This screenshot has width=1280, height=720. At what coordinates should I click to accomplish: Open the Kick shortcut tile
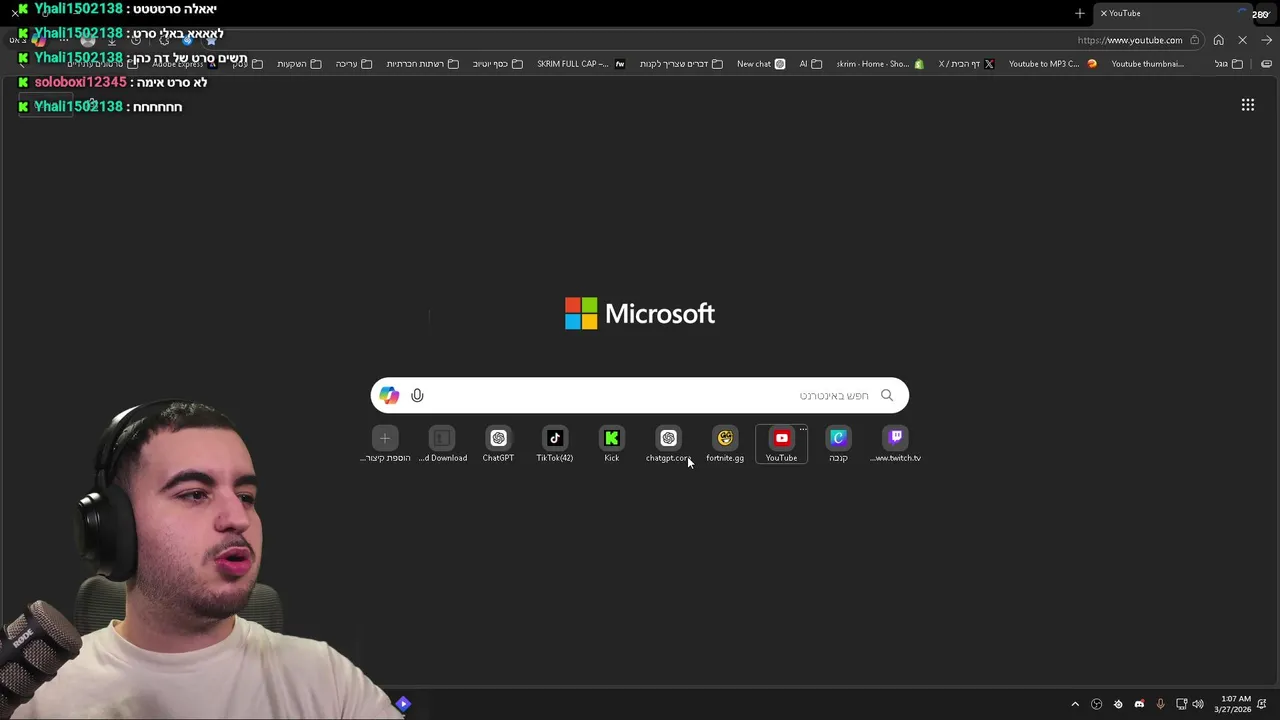click(611, 444)
